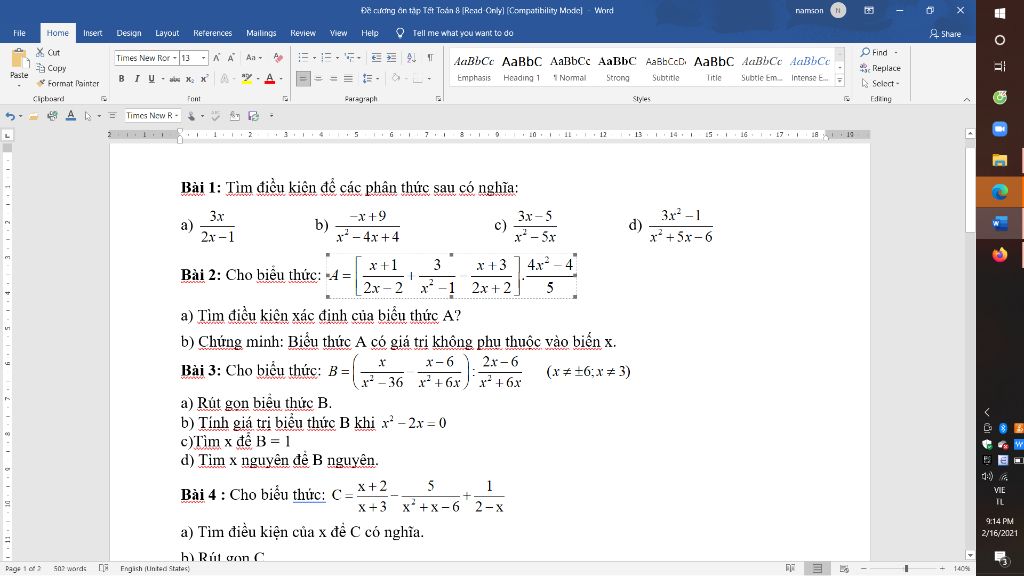Click the vertical scrollbar down arrow
Viewport: 1024px width, 576px height.
[970, 554]
